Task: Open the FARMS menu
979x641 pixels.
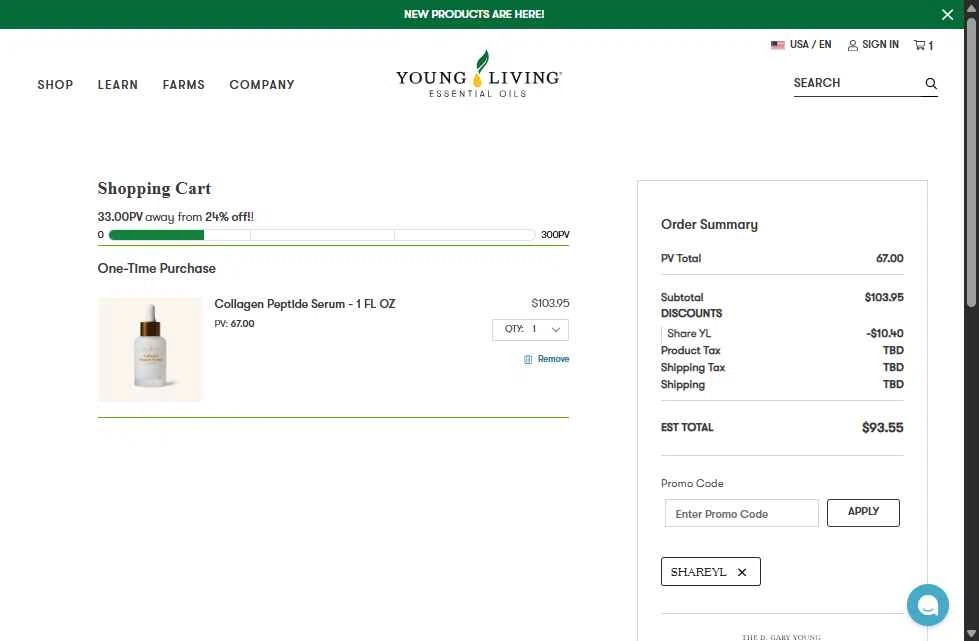Action: click(184, 84)
